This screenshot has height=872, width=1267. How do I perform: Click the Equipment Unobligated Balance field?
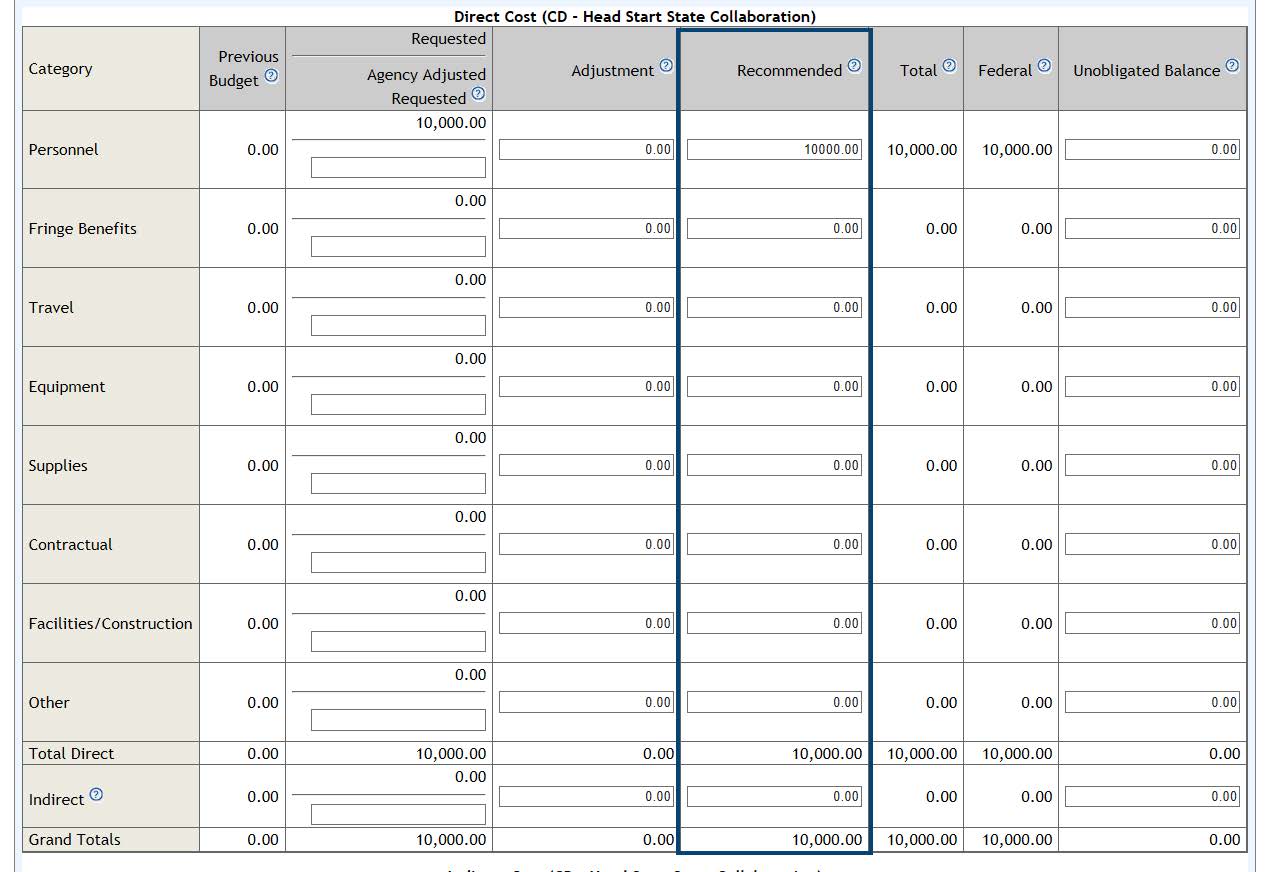1152,387
